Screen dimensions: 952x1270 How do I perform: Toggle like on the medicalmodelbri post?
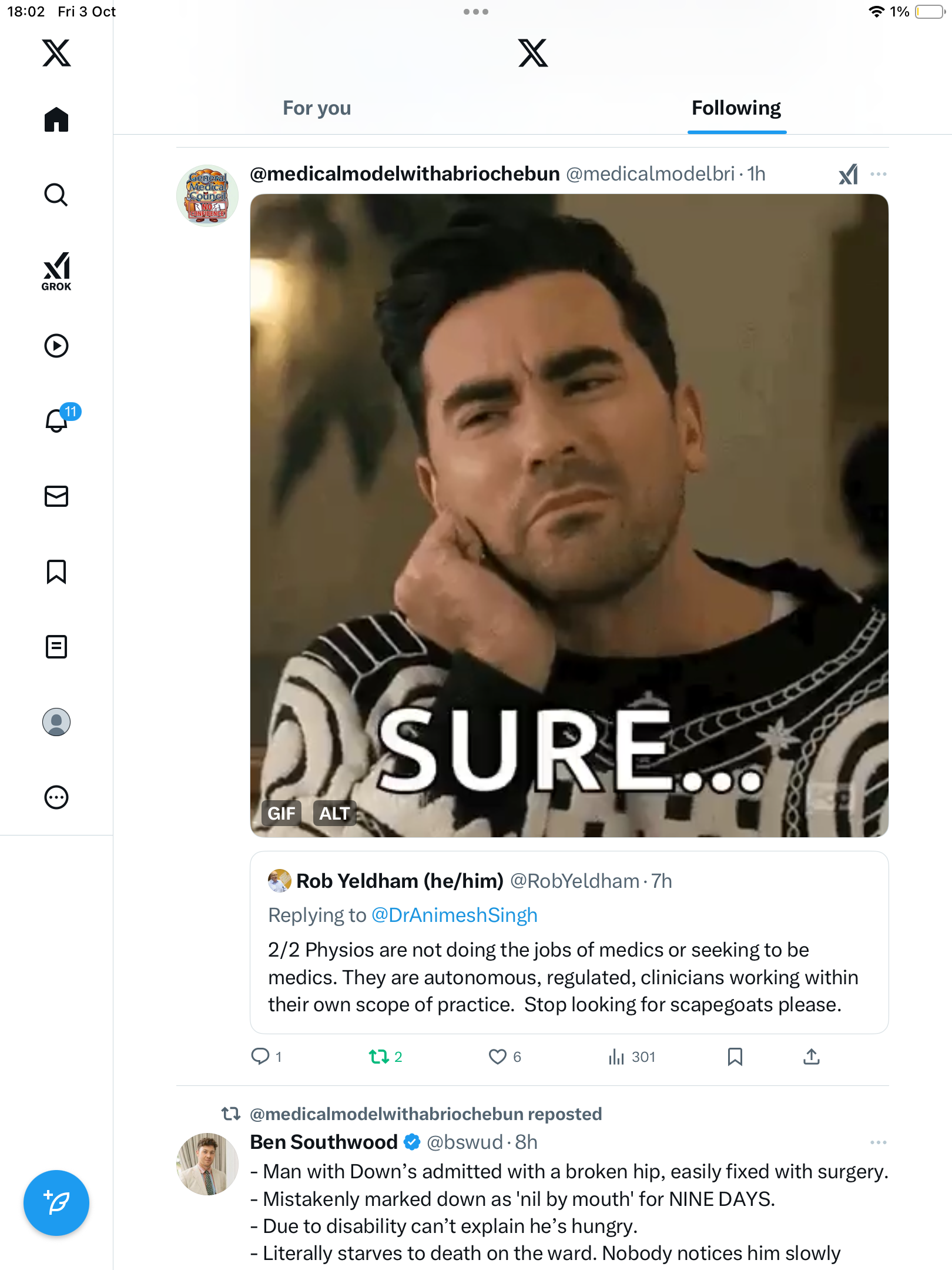(x=497, y=1057)
